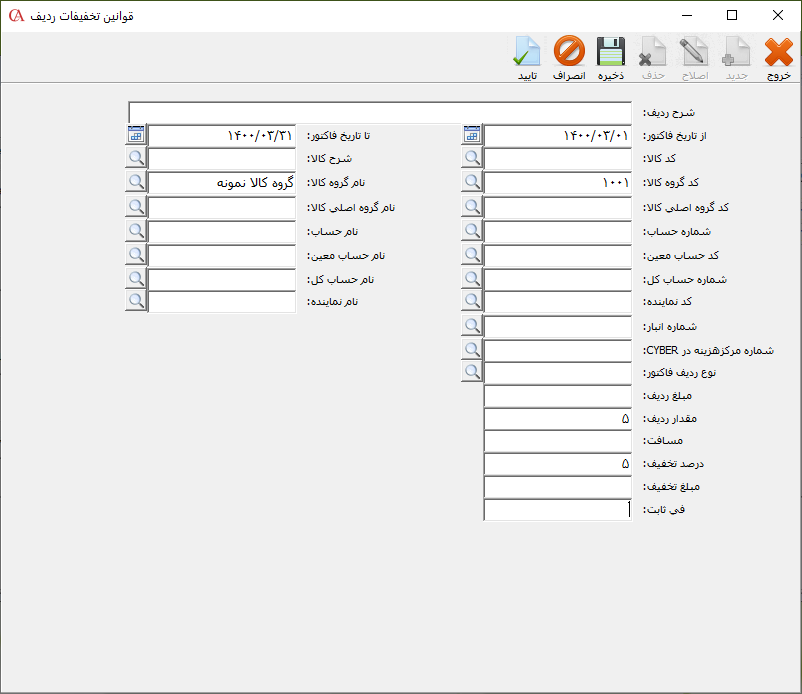Search lookup for کد کالا field
The width and height of the screenshot is (802, 694).
point(472,159)
